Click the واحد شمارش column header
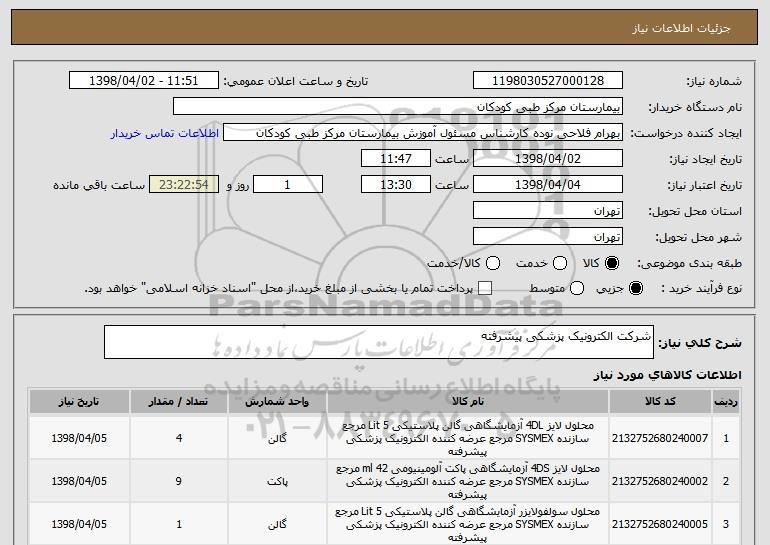The width and height of the screenshot is (770, 545). (277, 402)
